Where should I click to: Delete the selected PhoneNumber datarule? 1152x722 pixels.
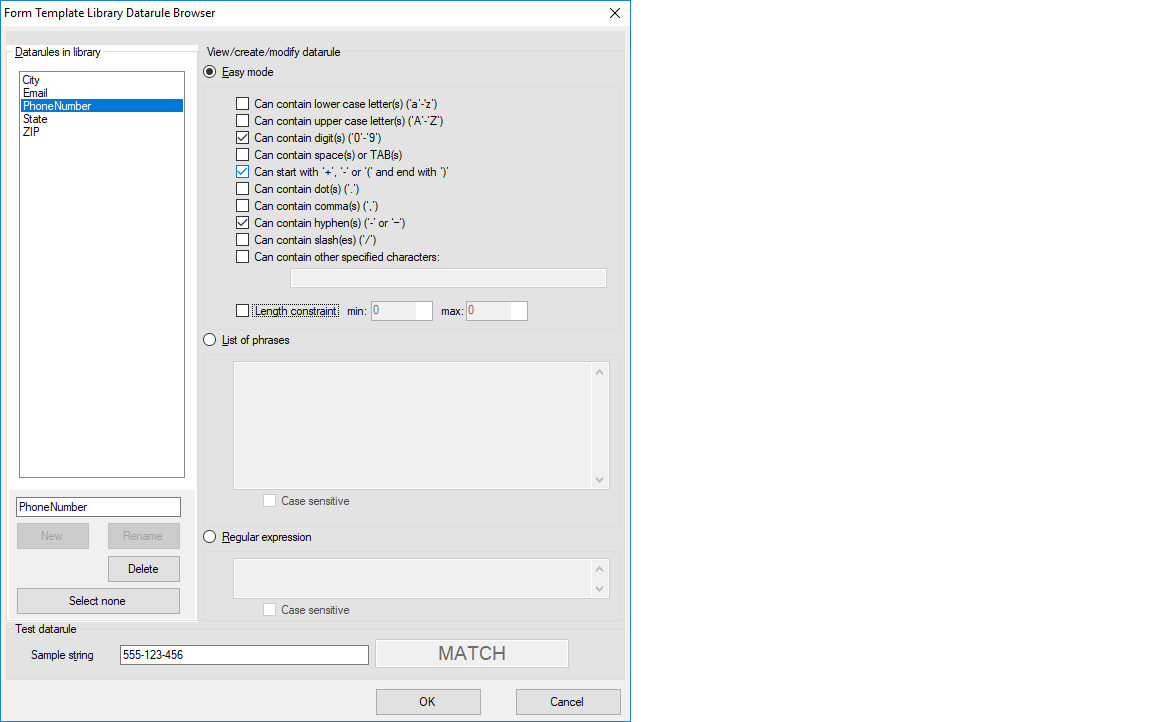click(143, 568)
